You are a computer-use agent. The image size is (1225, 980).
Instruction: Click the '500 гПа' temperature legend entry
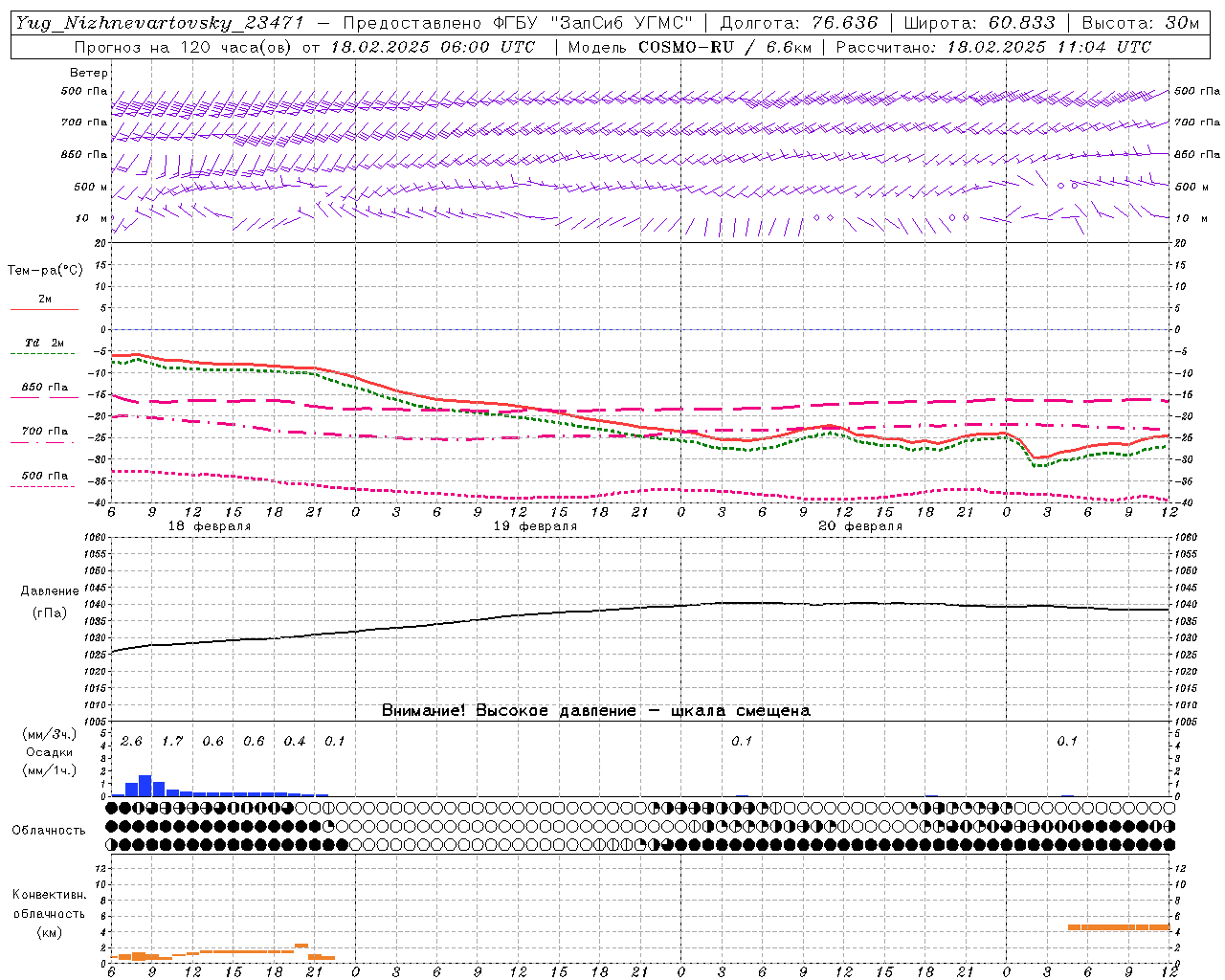point(45,476)
